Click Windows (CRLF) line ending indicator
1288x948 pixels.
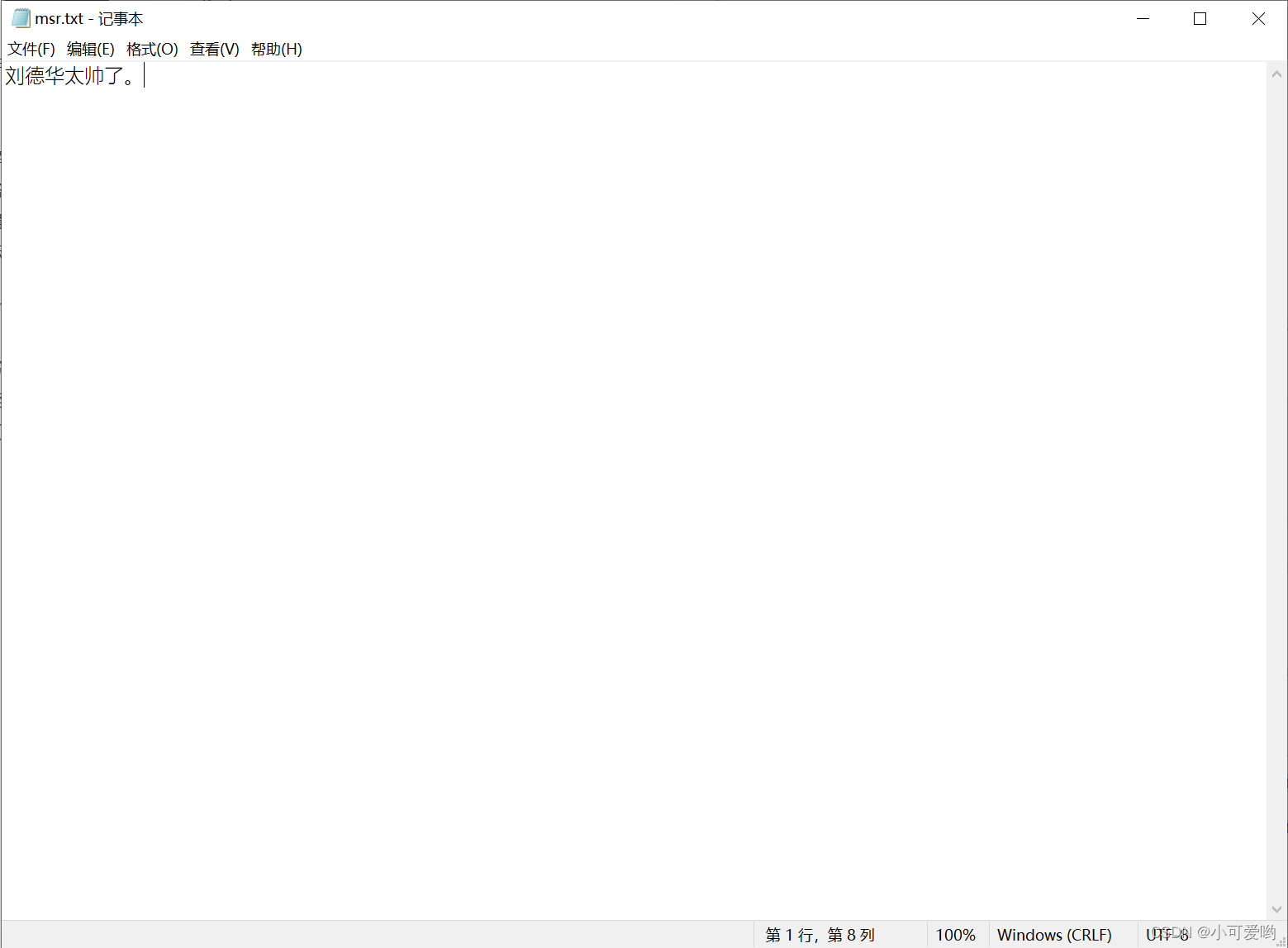coord(1054,935)
